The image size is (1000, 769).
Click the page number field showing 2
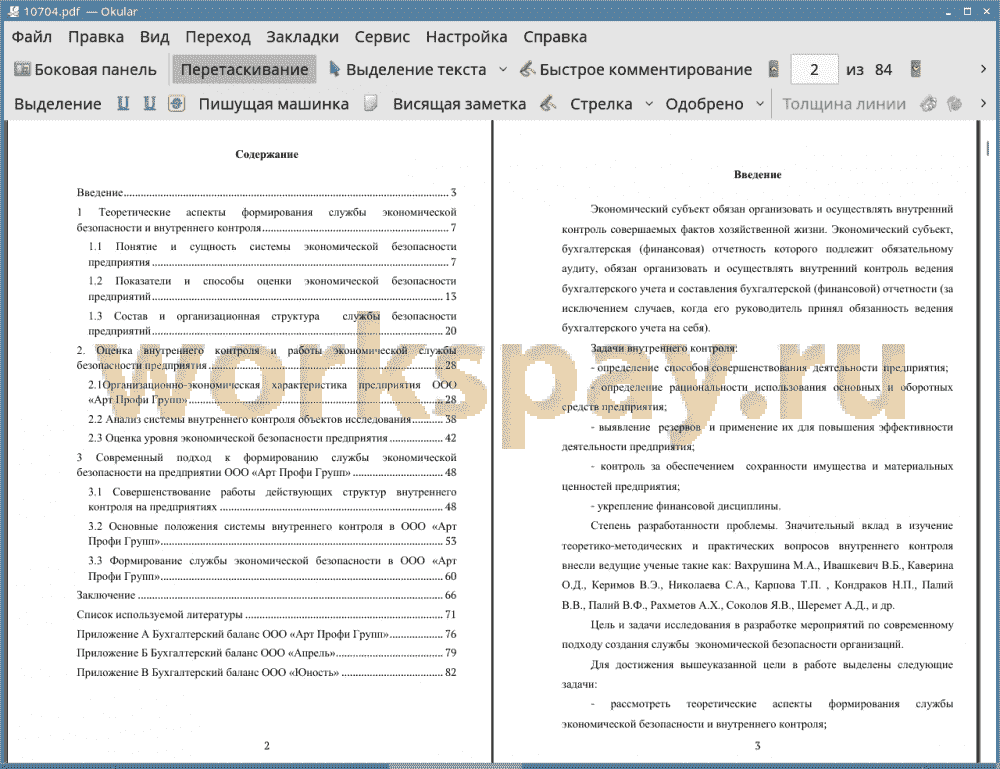814,70
